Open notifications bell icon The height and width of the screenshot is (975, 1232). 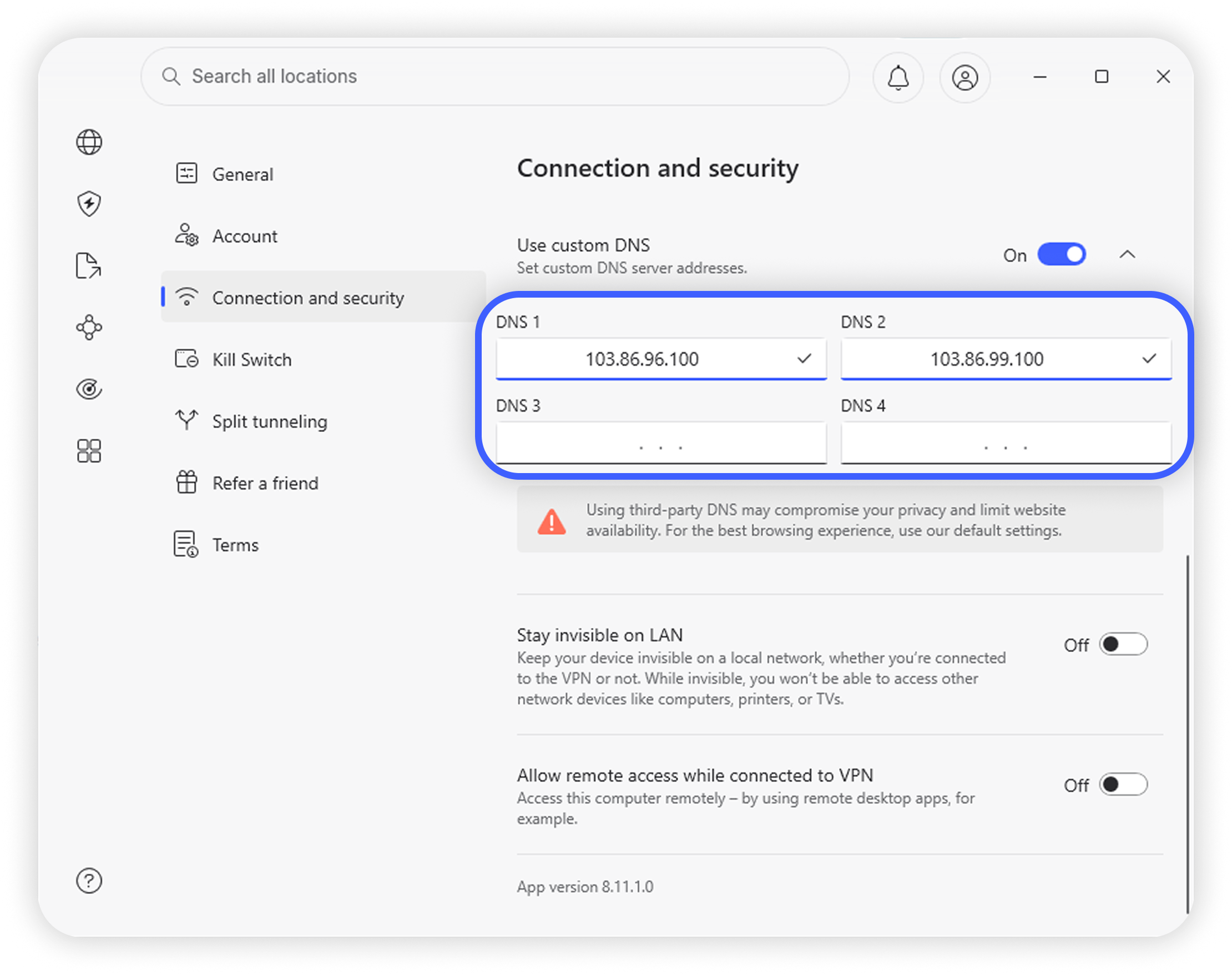pos(897,77)
